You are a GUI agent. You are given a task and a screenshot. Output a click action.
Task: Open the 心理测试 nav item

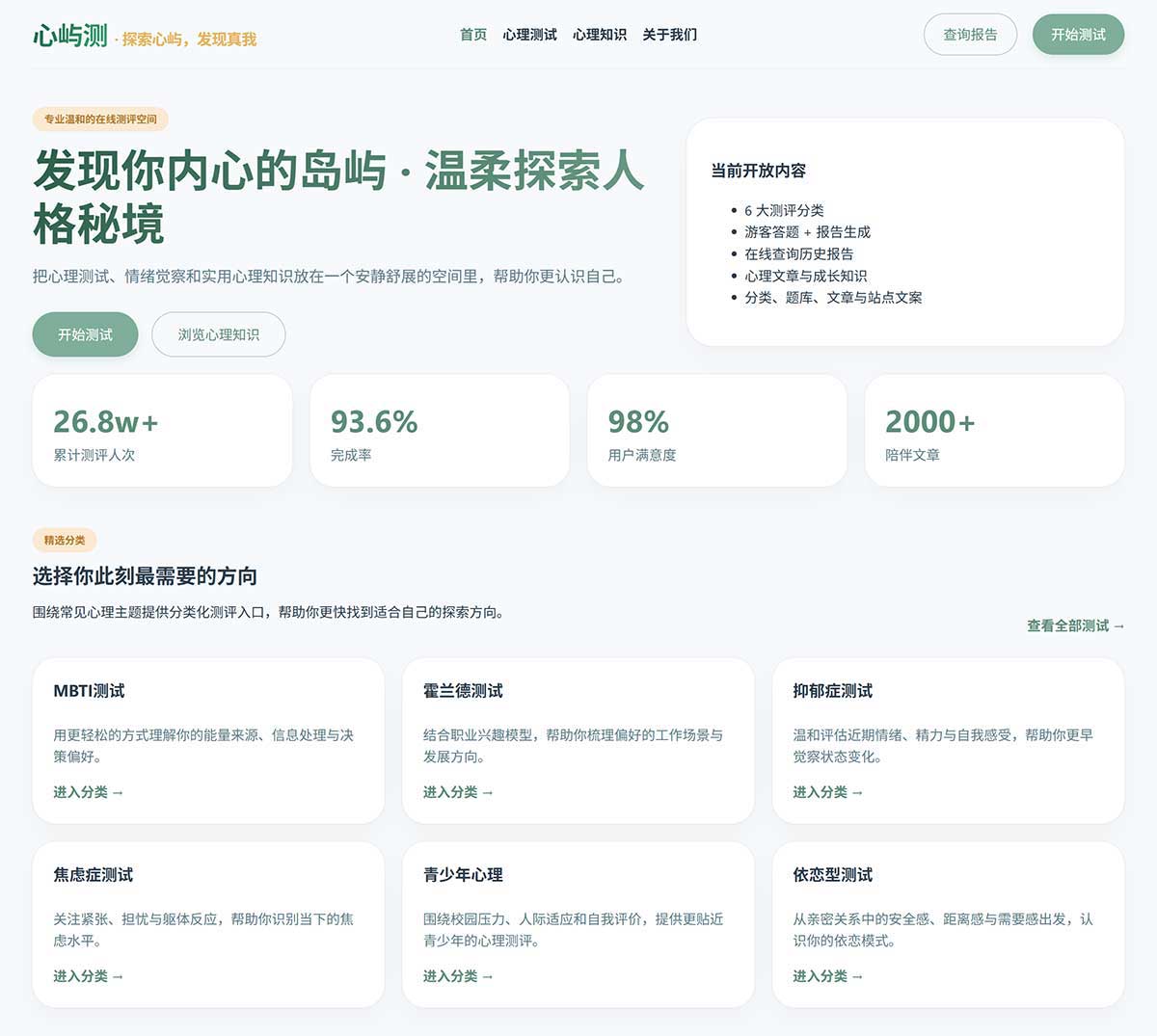[530, 35]
